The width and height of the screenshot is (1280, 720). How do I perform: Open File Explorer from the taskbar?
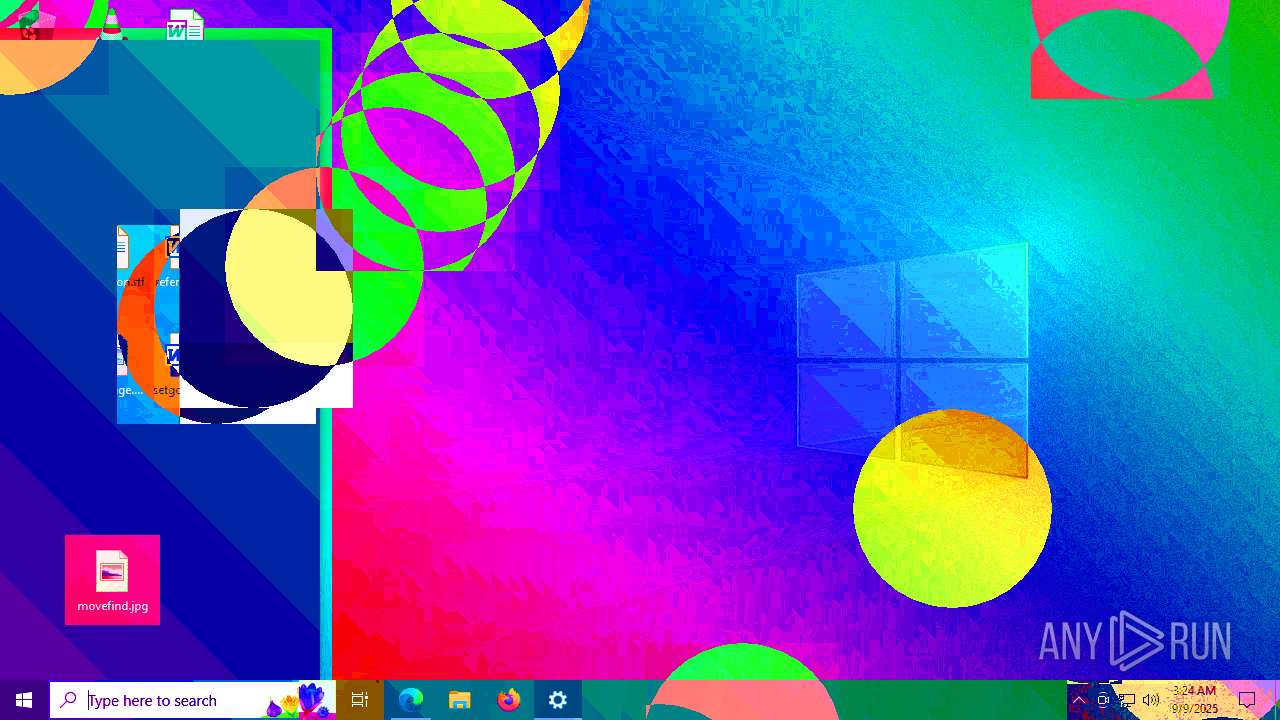click(460, 700)
